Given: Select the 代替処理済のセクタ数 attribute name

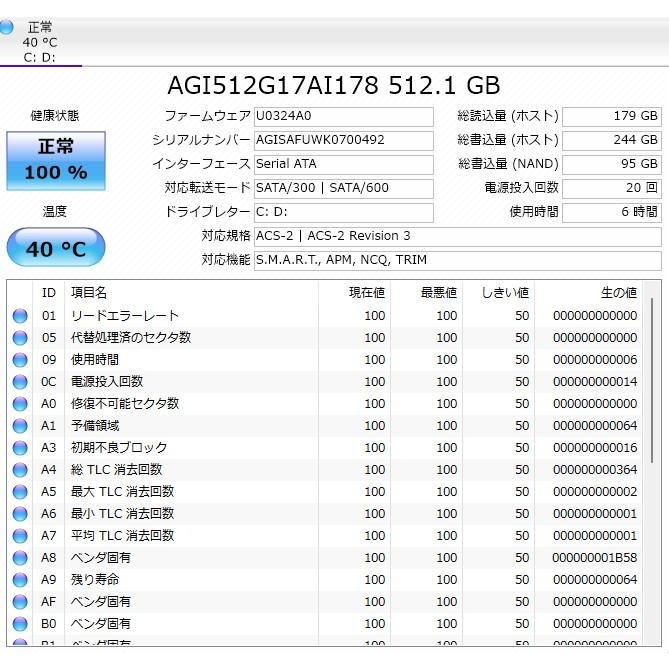Looking at the screenshot, I should (131, 338).
